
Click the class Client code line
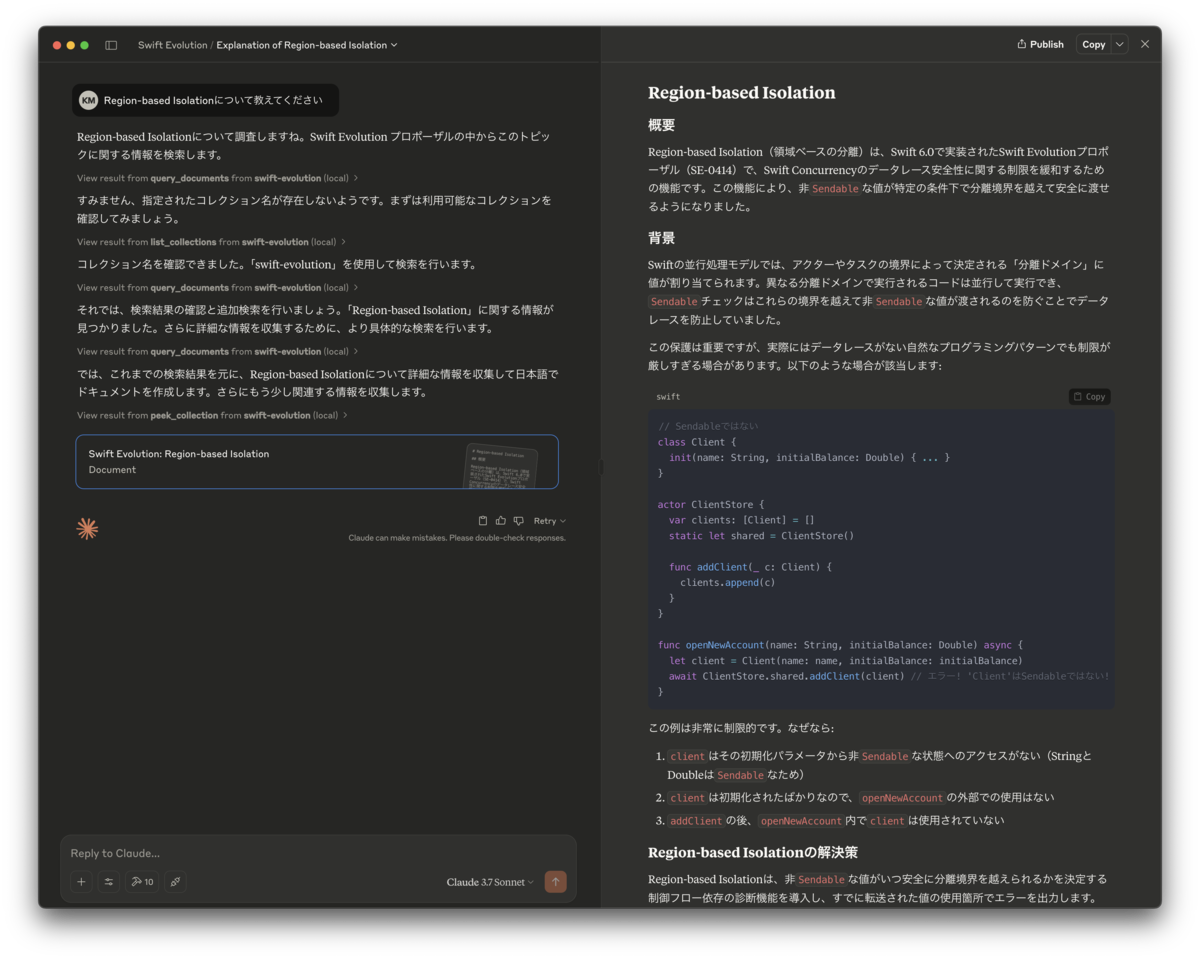[697, 442]
